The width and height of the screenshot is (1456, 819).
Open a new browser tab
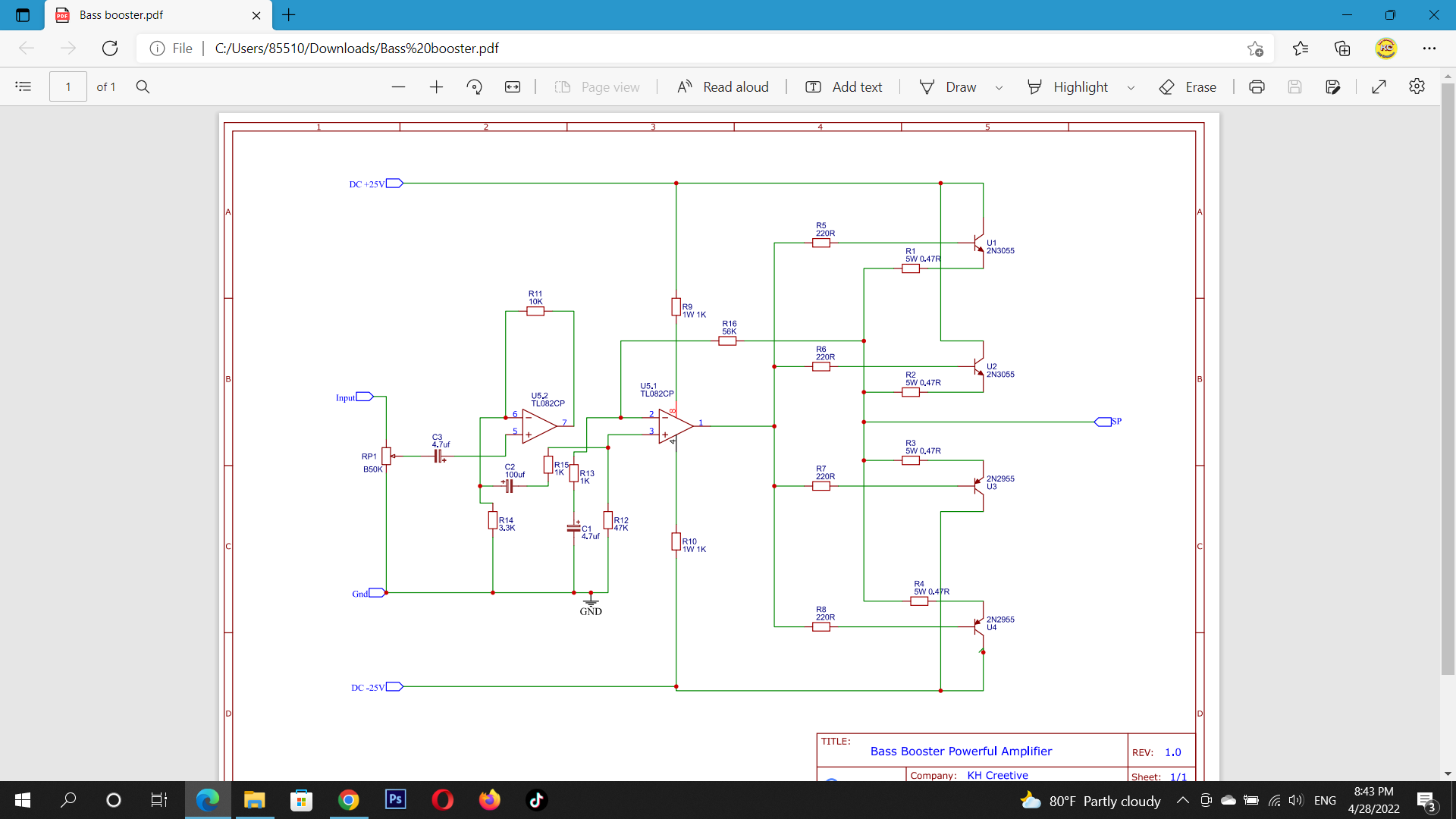pyautogui.click(x=289, y=14)
